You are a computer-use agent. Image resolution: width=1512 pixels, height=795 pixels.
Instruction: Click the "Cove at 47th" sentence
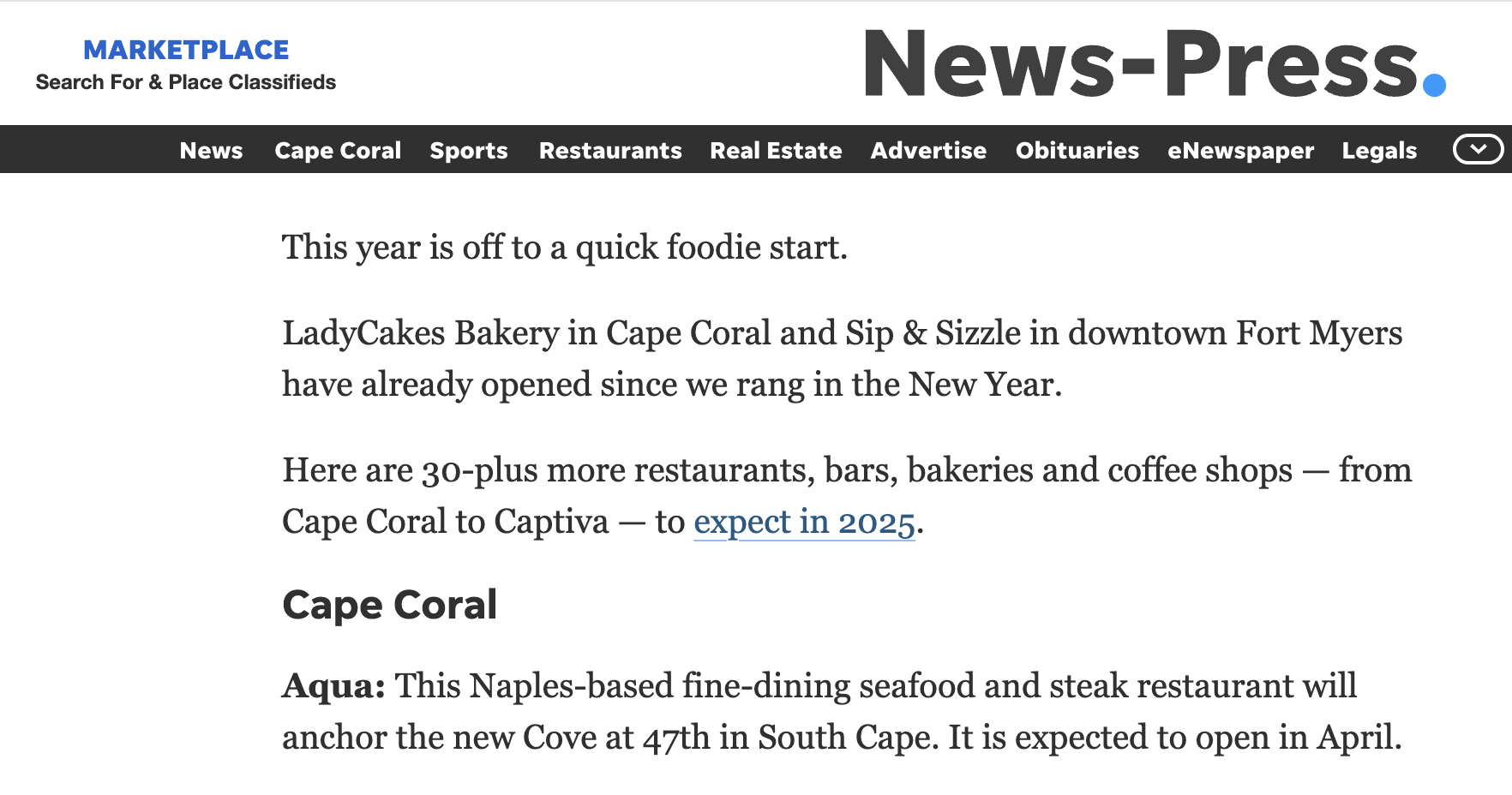pyautogui.click(x=840, y=737)
